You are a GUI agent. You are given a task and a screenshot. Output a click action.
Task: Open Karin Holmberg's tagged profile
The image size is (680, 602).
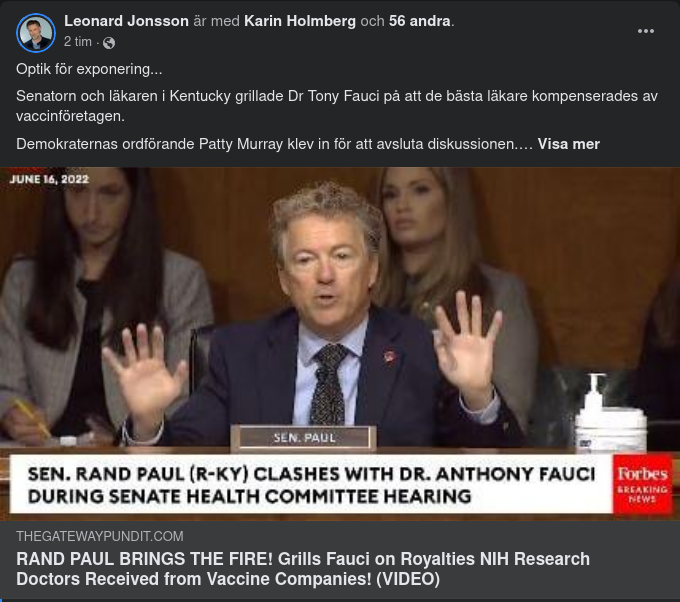pyautogui.click(x=300, y=21)
